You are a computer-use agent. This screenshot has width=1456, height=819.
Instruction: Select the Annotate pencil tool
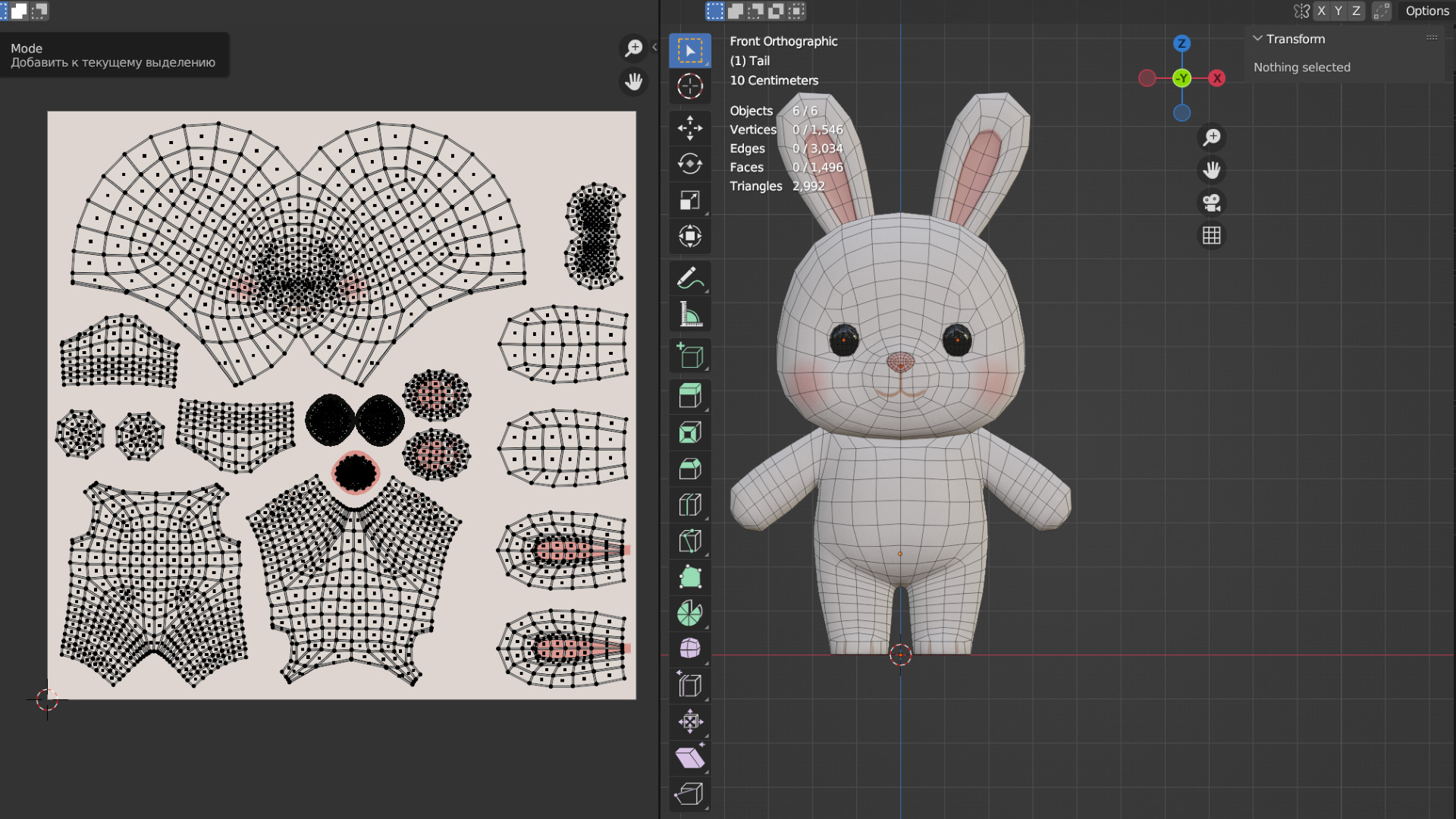click(x=689, y=278)
